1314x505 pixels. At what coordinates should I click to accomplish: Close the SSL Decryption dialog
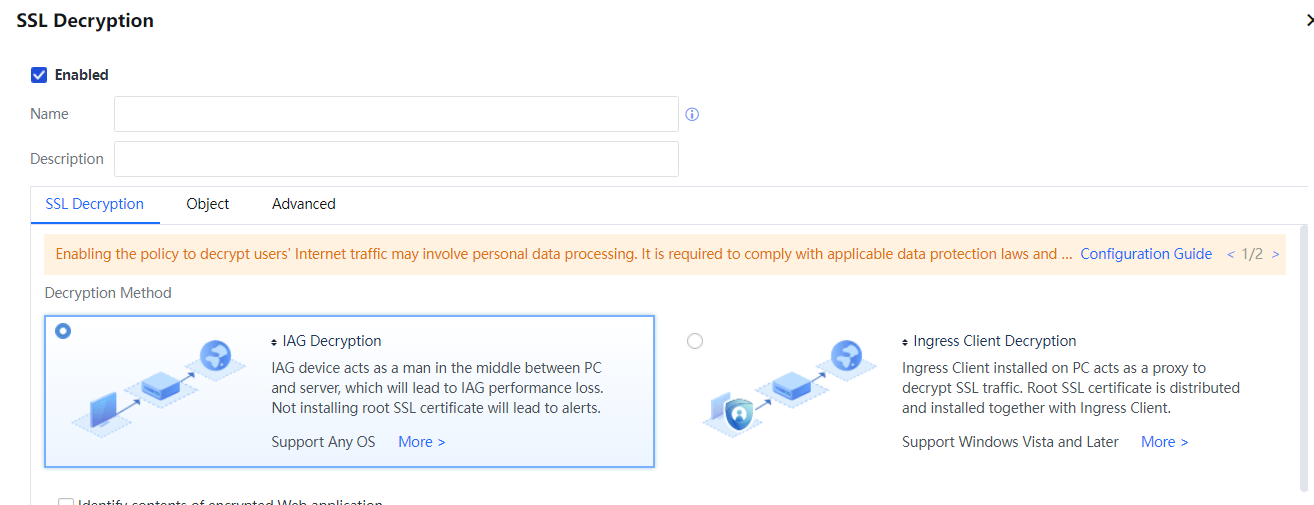coord(1308,21)
